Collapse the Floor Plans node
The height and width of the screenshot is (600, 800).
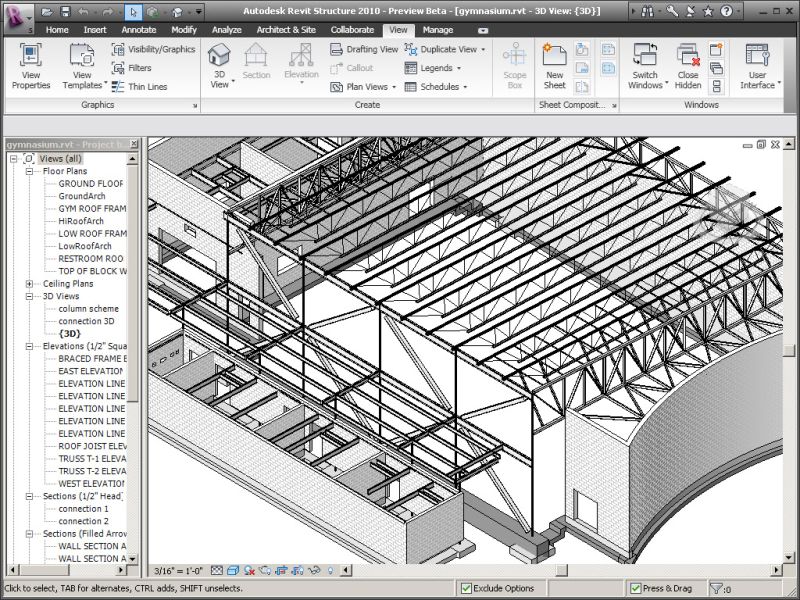click(29, 171)
